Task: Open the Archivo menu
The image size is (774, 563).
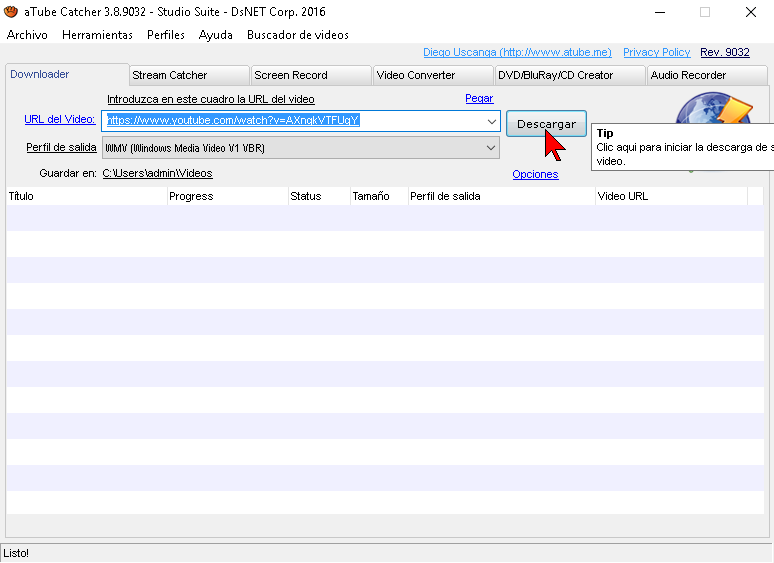Action: [x=27, y=35]
